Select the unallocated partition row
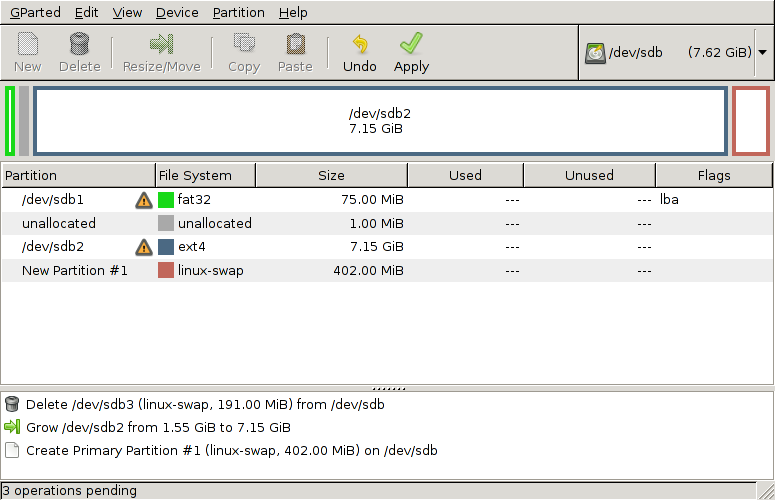775x500 pixels. [x=387, y=223]
